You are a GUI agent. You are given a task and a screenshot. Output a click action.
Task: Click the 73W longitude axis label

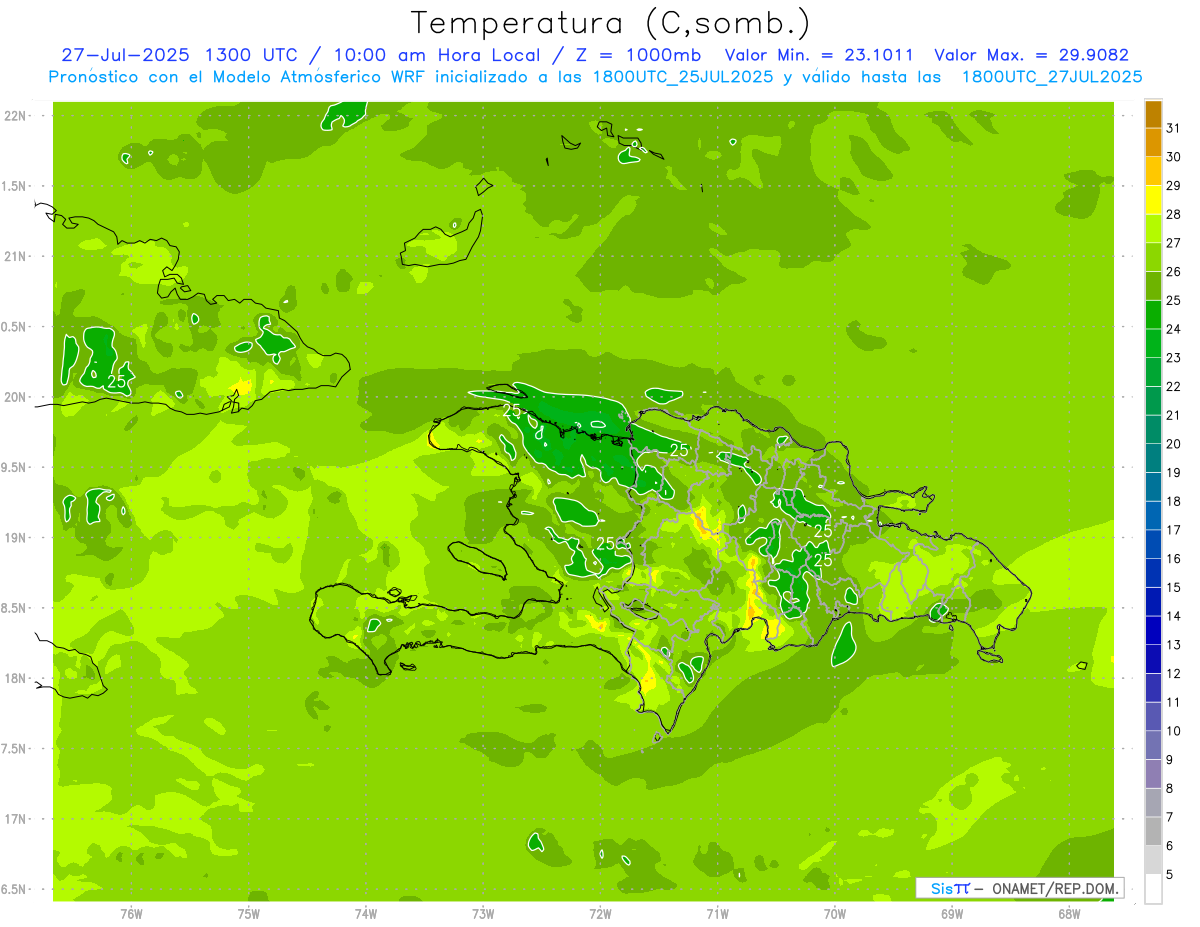coord(483,914)
